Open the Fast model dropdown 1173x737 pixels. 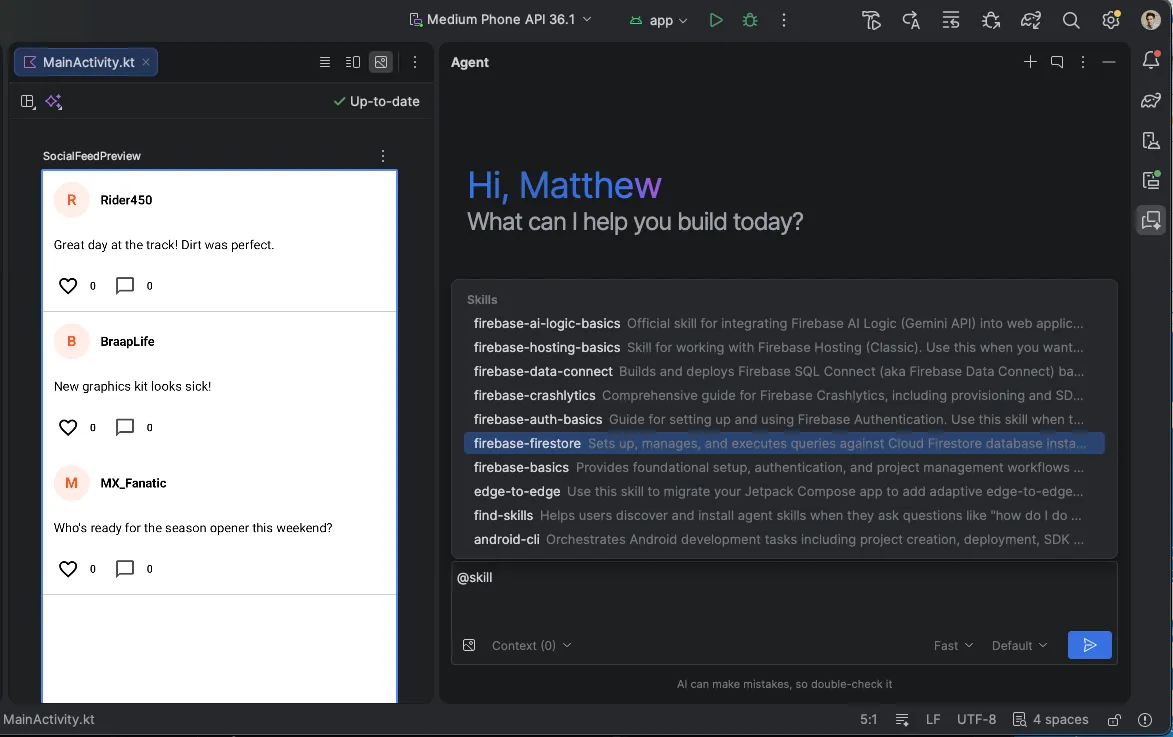(953, 645)
